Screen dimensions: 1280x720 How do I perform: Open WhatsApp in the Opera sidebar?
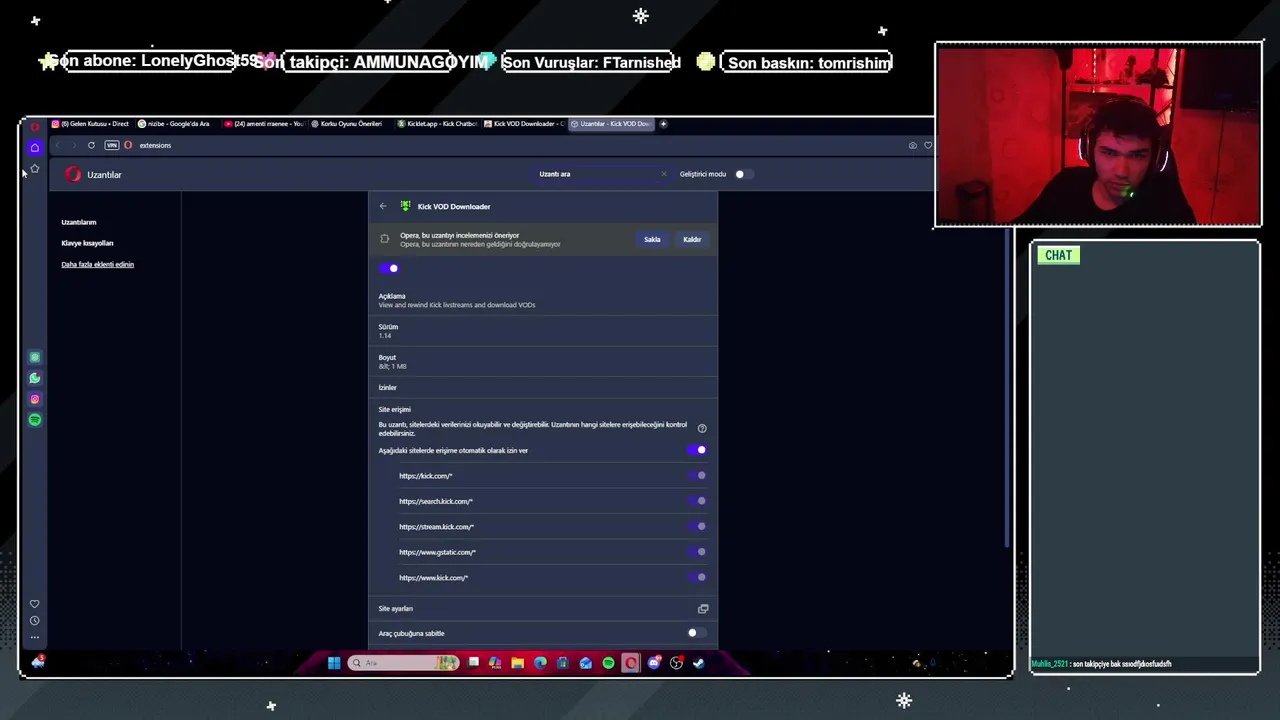(35, 378)
